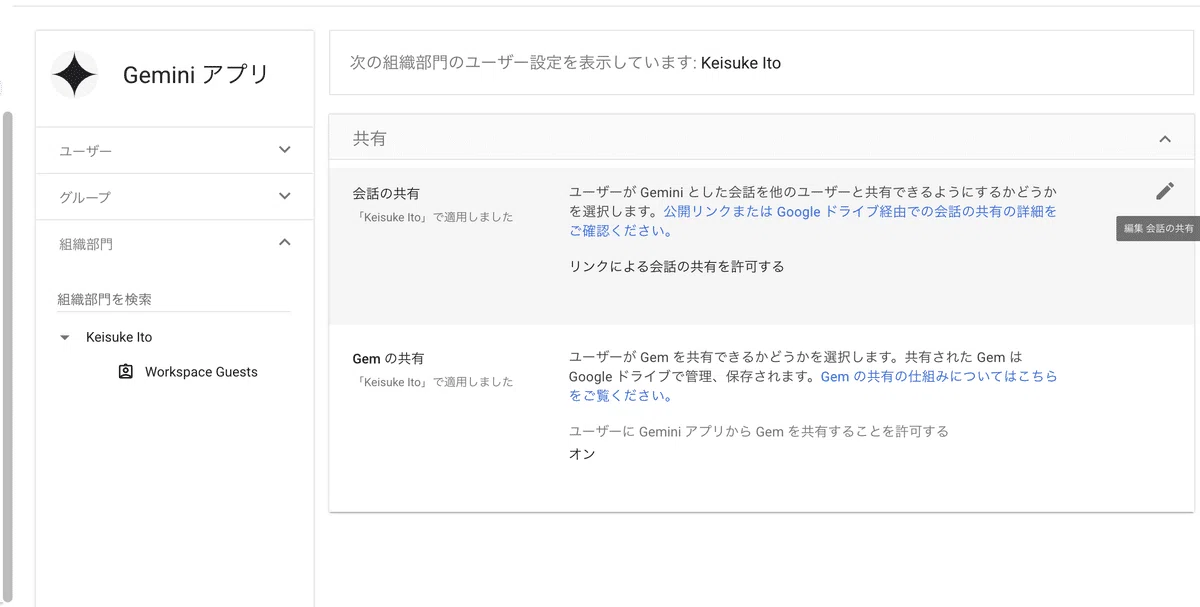Click the Workspace Guests badge icon

(x=125, y=371)
